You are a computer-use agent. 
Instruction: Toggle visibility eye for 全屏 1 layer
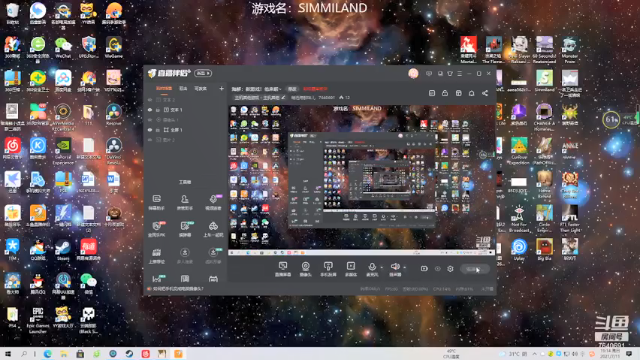click(150, 130)
